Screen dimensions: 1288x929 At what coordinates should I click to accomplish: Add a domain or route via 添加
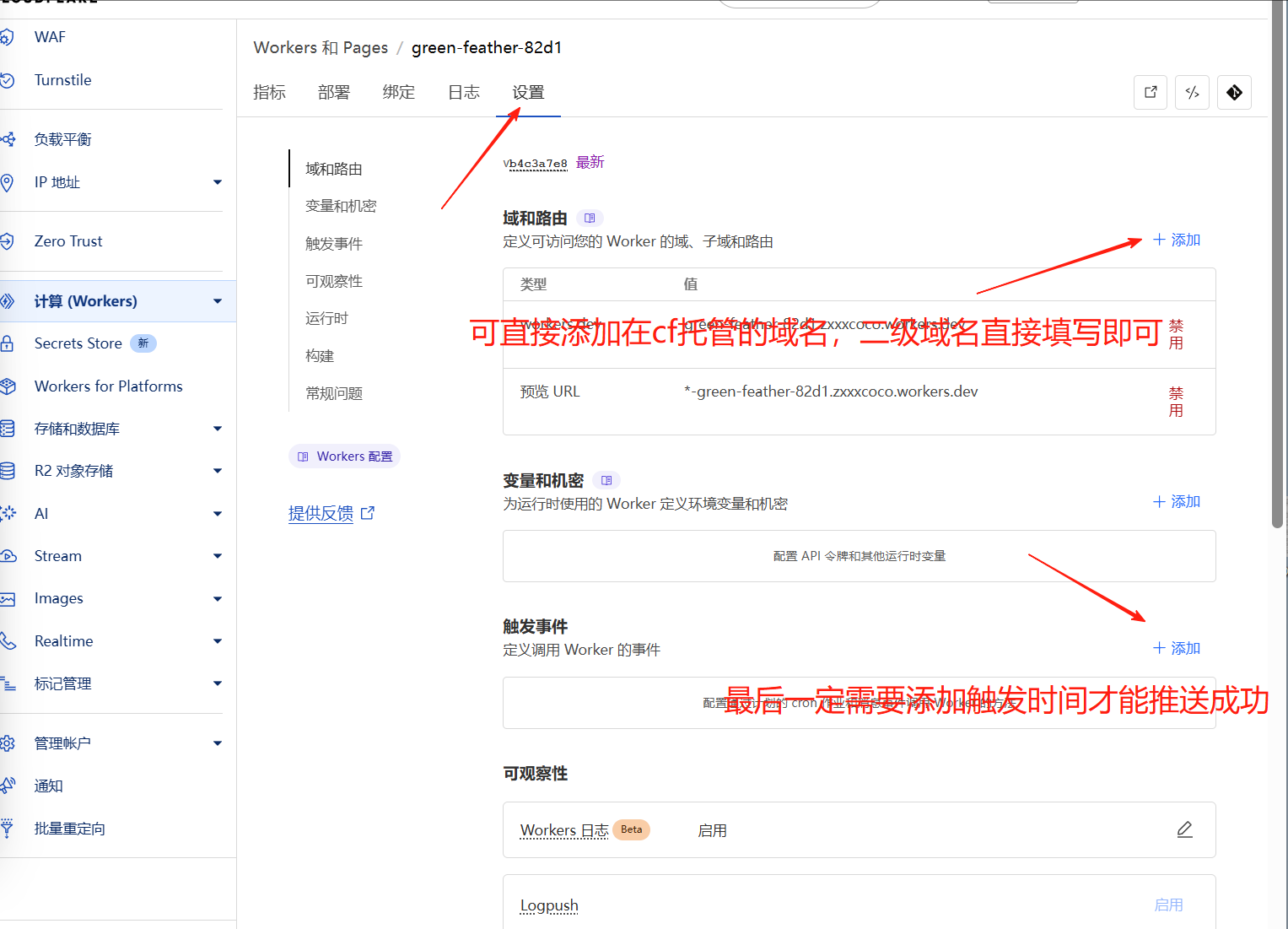click(x=1177, y=240)
